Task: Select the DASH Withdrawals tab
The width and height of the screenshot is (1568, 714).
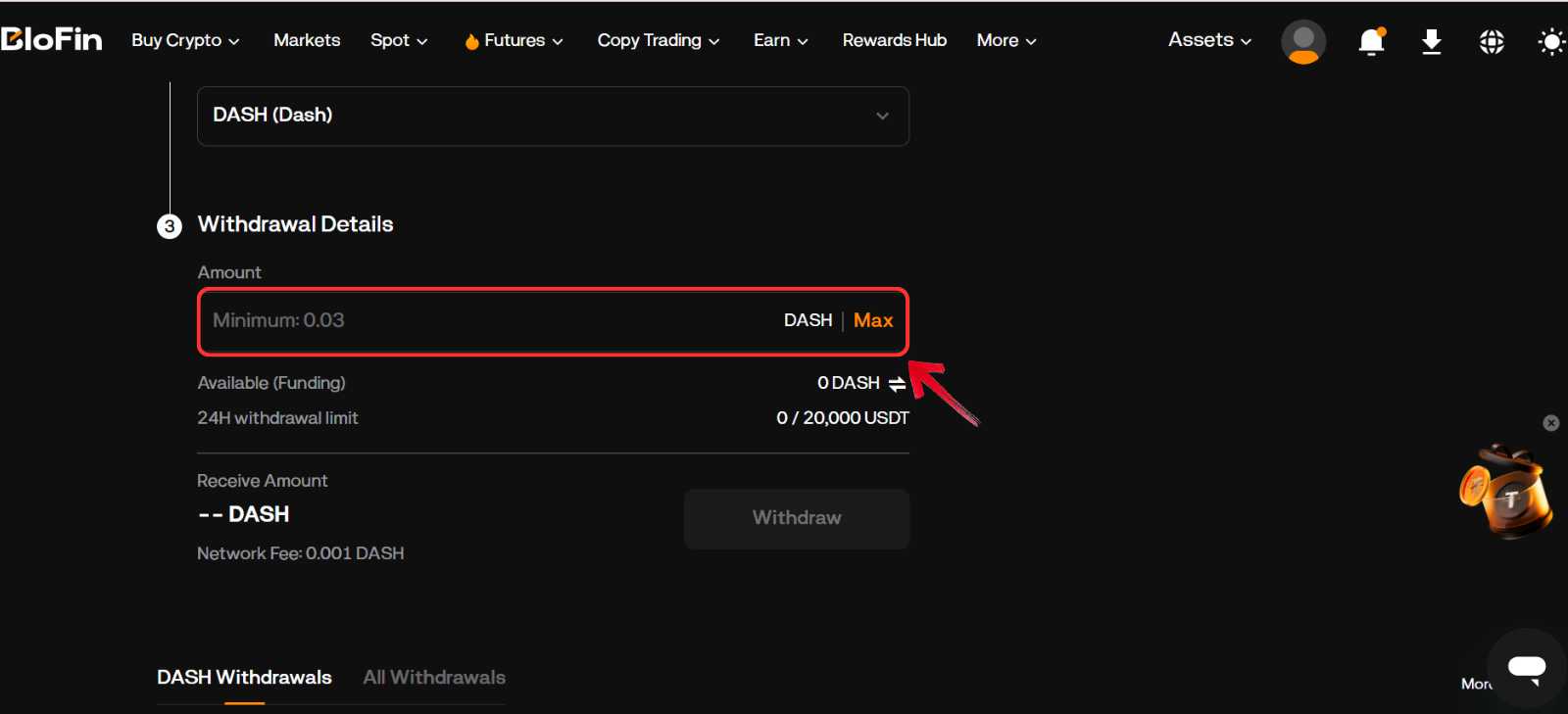Action: (244, 677)
